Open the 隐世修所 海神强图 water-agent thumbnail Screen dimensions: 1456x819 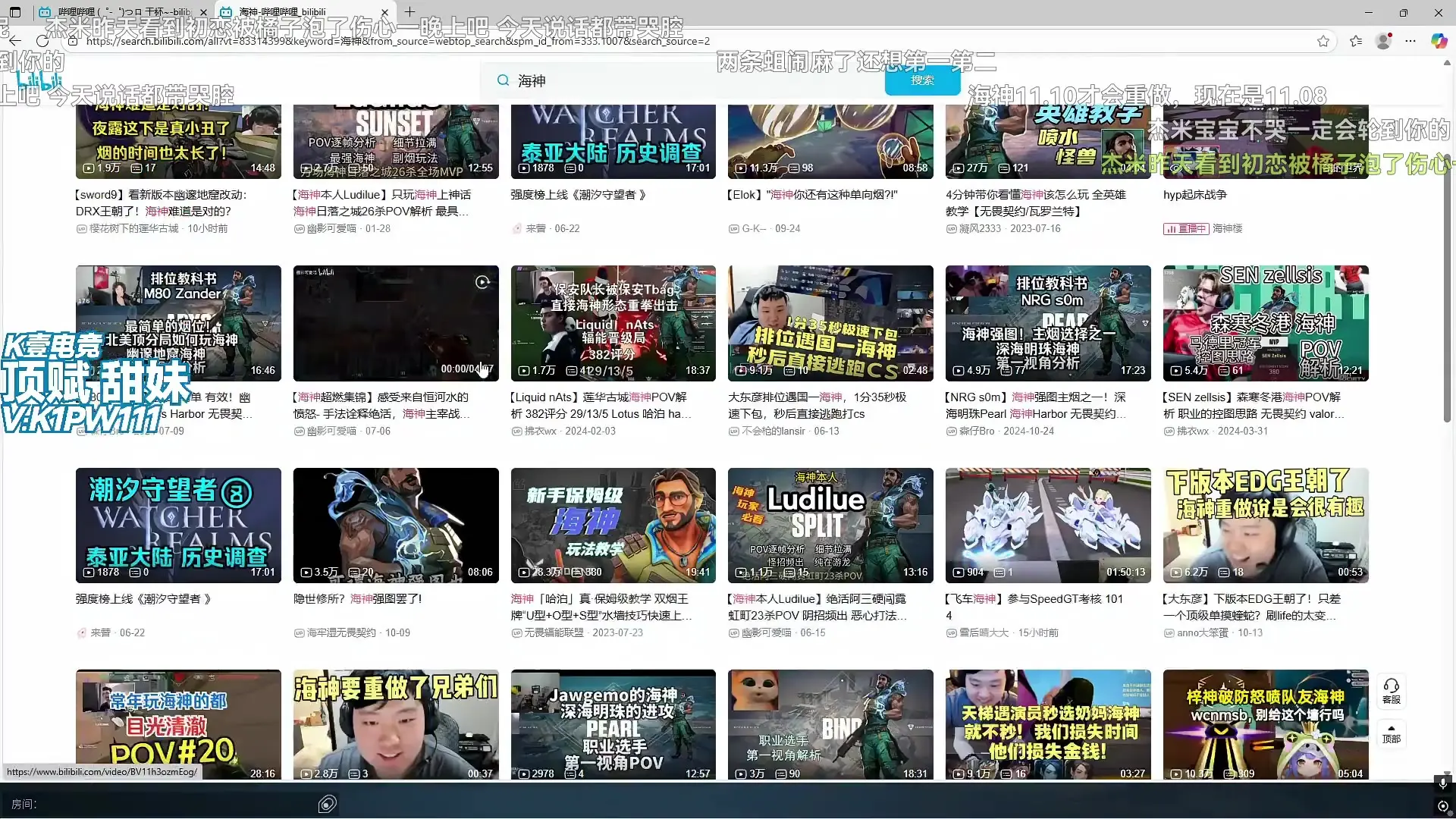point(396,526)
